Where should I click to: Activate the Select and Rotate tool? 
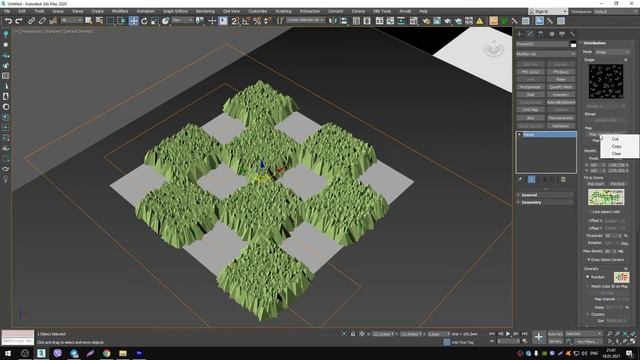pos(144,20)
